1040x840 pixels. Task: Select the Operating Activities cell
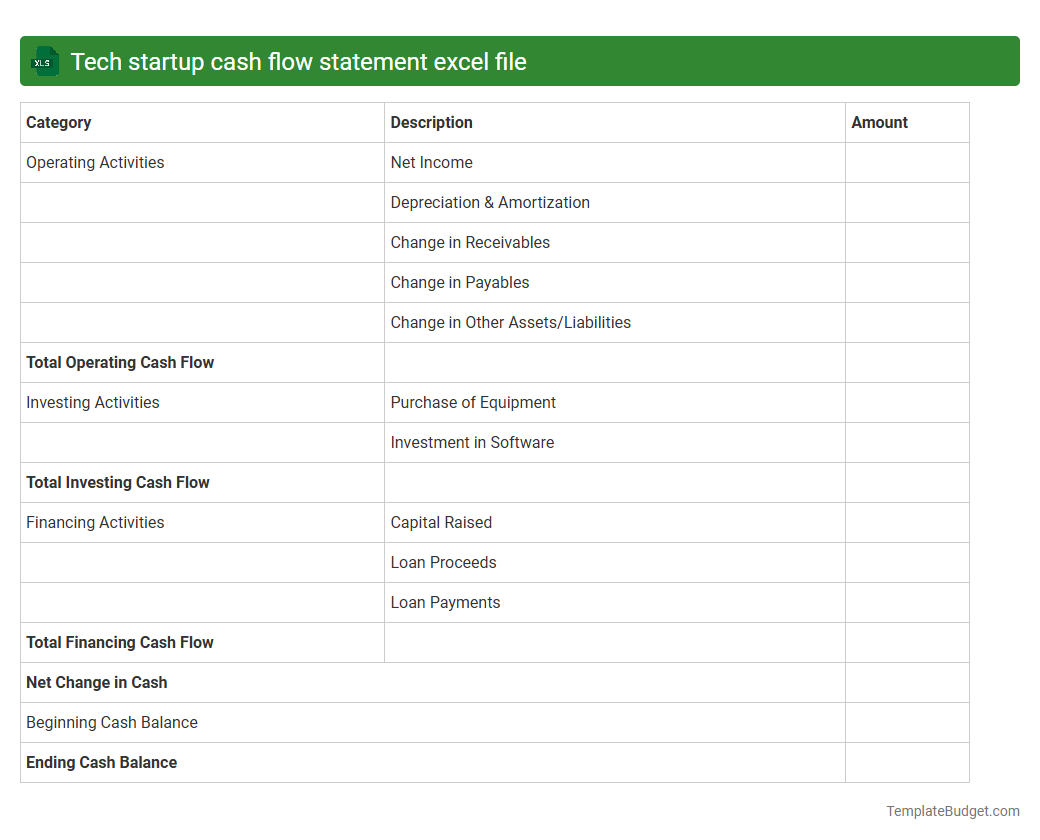tap(95, 162)
